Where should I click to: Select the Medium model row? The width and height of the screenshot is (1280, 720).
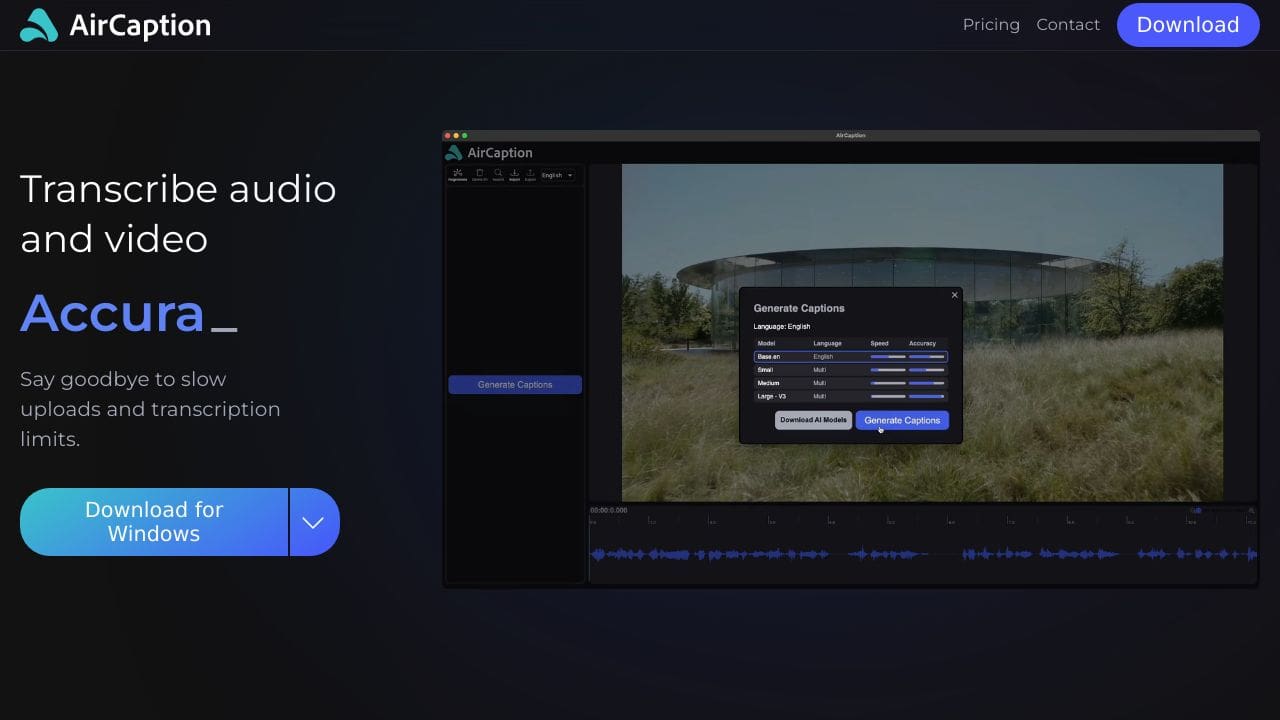850,383
